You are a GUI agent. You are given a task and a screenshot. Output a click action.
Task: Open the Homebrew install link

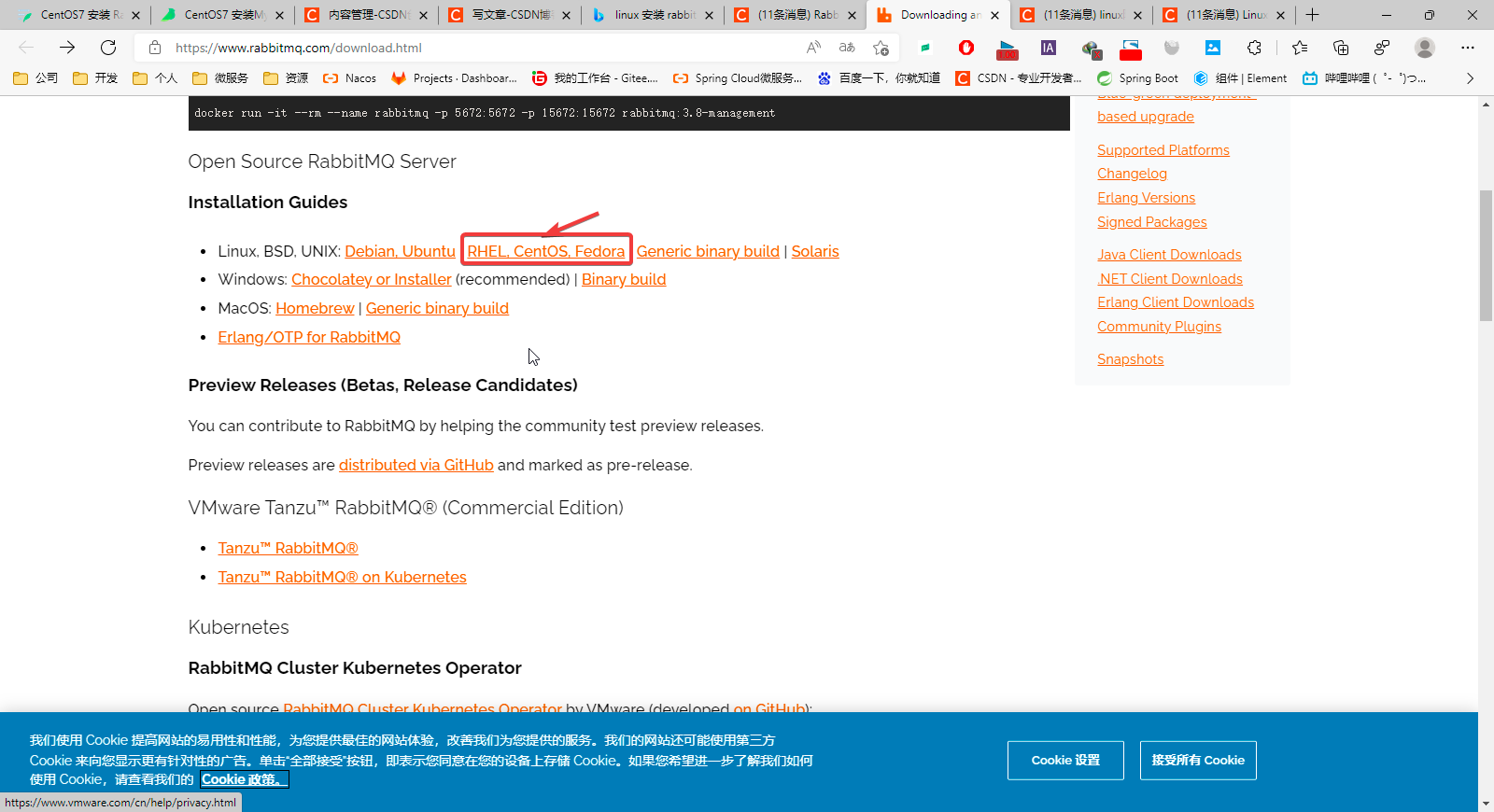(315, 308)
